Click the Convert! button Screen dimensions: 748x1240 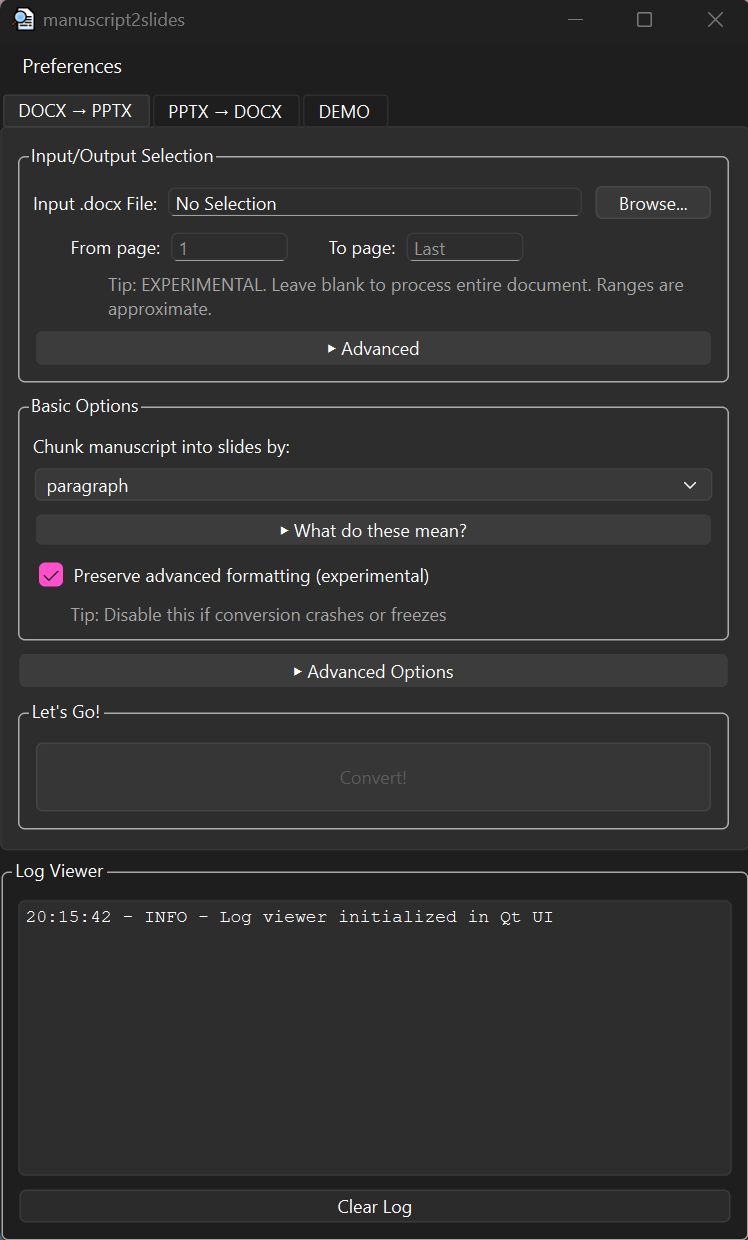pyautogui.click(x=373, y=777)
